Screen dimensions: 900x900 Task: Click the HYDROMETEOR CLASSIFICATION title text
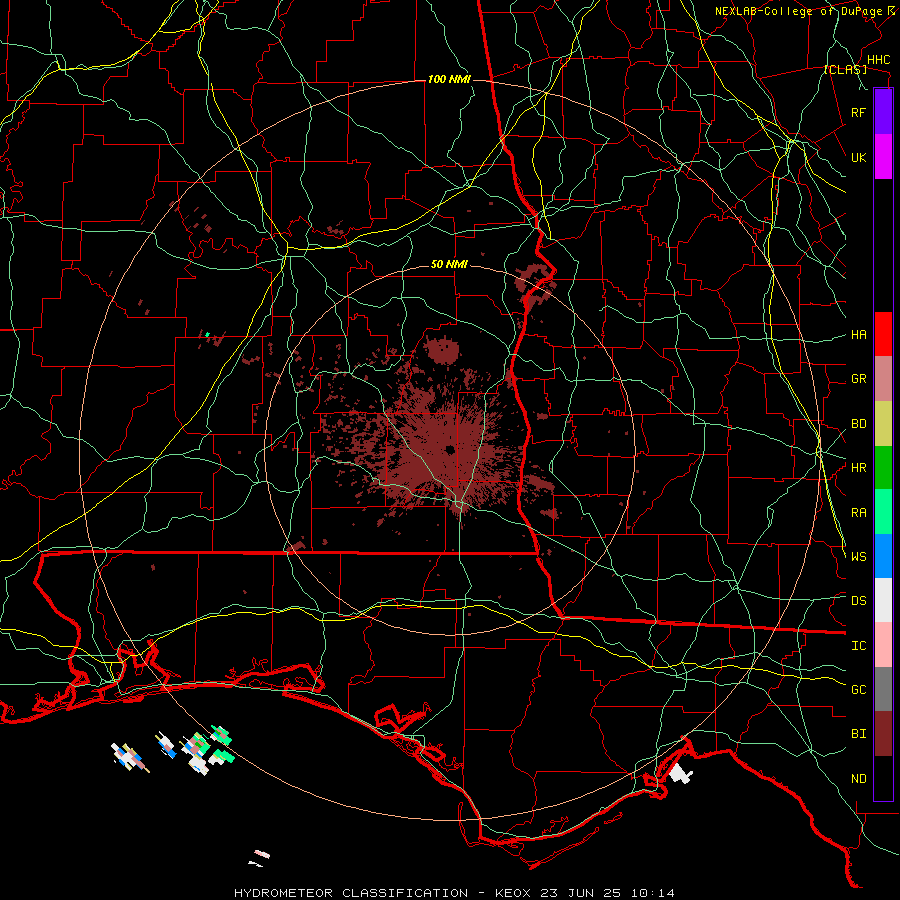pyautogui.click(x=351, y=893)
